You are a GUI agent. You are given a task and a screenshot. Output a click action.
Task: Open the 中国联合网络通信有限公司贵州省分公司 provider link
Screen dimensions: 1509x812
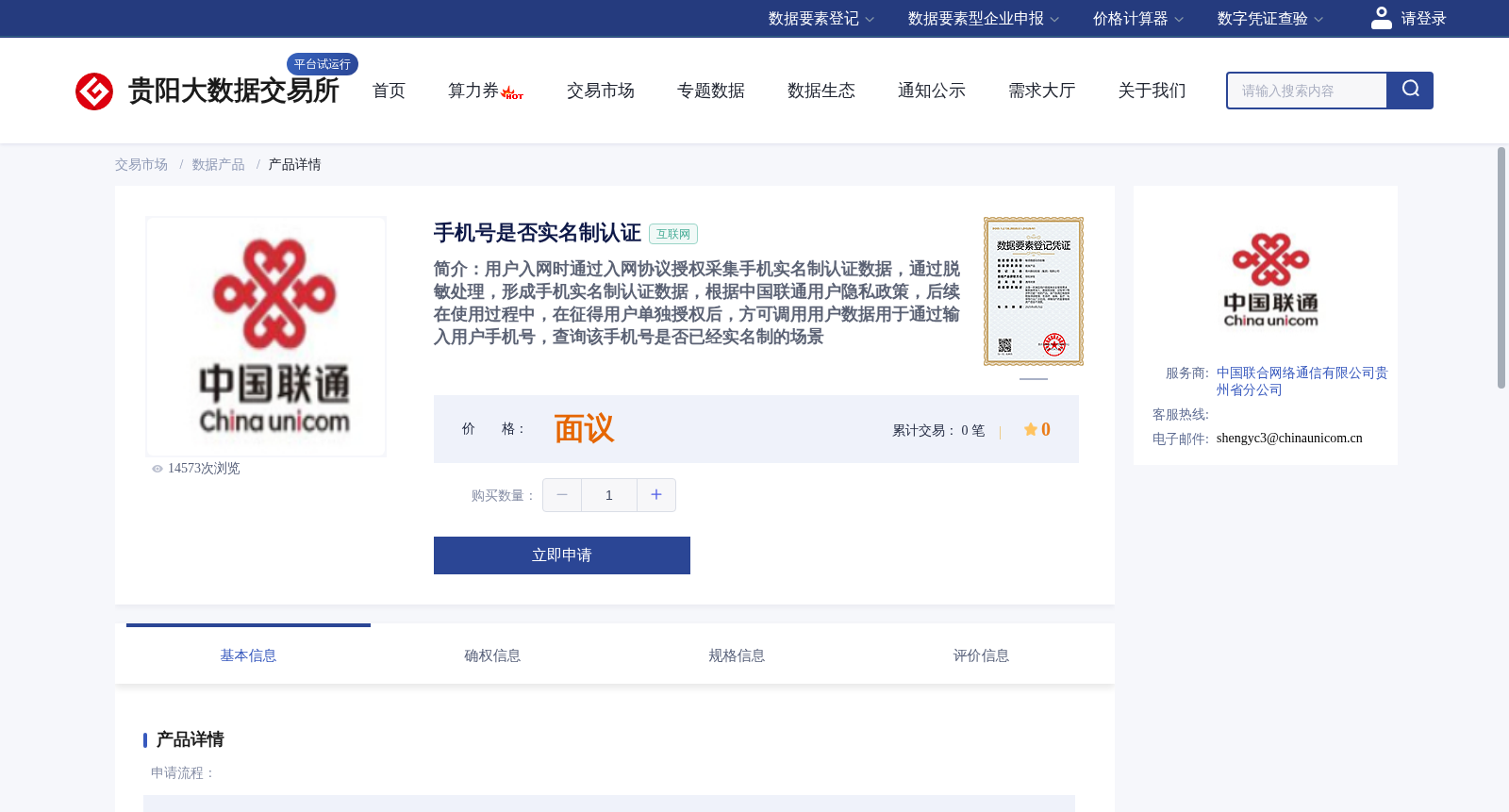tap(1302, 381)
